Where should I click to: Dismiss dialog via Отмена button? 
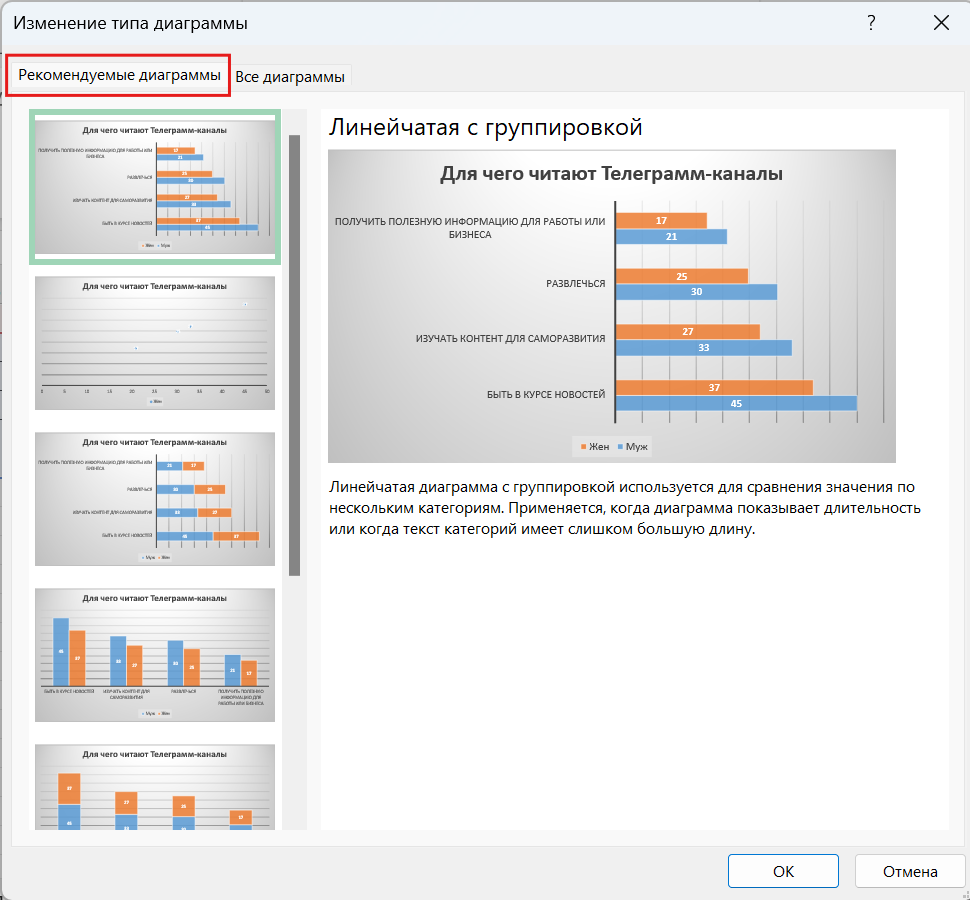pyautogui.click(x=909, y=870)
